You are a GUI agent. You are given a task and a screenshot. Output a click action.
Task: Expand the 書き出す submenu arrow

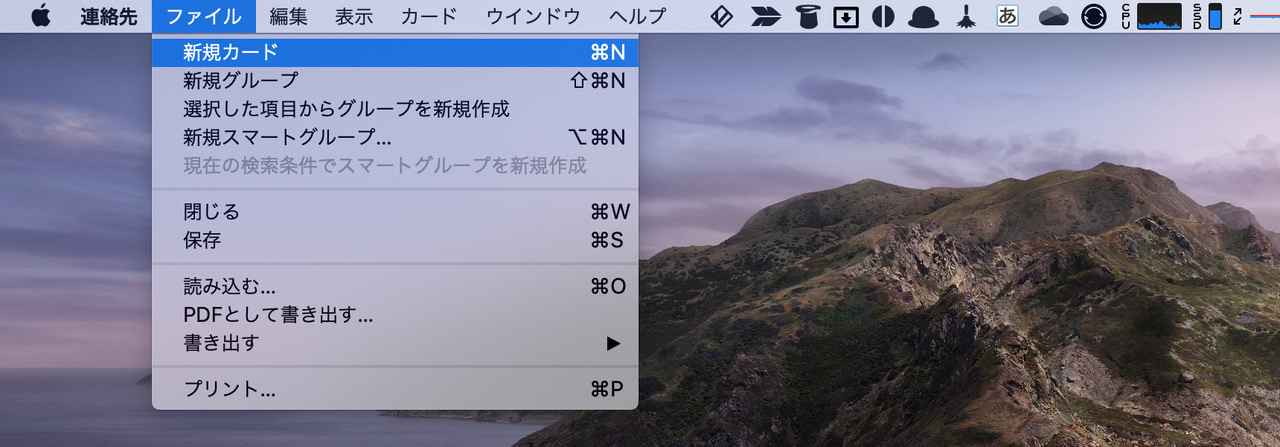tap(613, 343)
